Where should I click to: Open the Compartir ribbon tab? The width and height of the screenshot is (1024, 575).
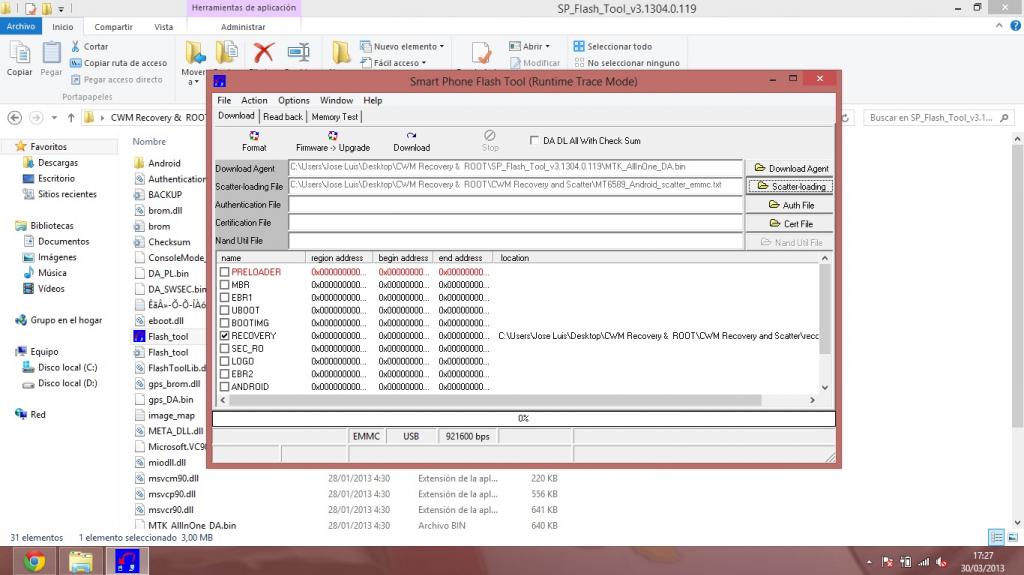point(114,27)
